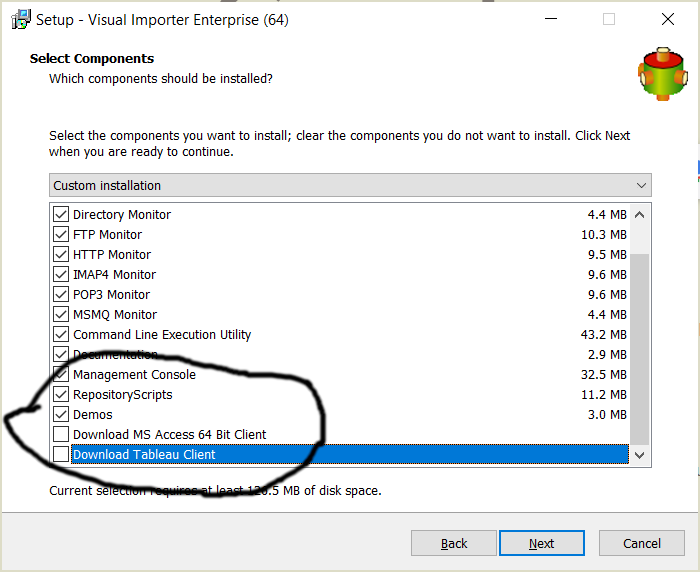The width and height of the screenshot is (700, 572).
Task: Select the POP3 Monitor list row
Action: (x=340, y=294)
